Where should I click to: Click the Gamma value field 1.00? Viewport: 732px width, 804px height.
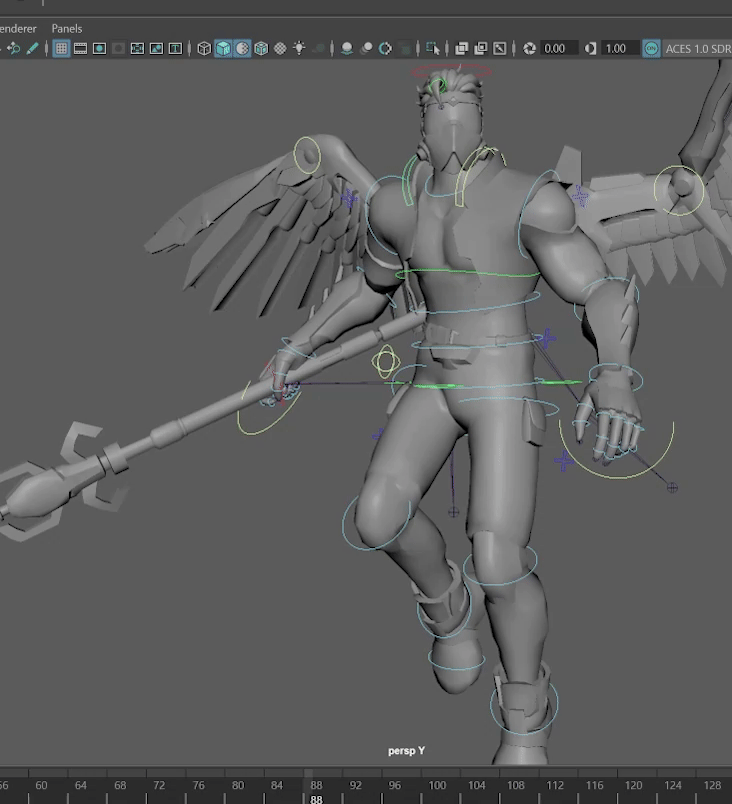tap(620, 49)
